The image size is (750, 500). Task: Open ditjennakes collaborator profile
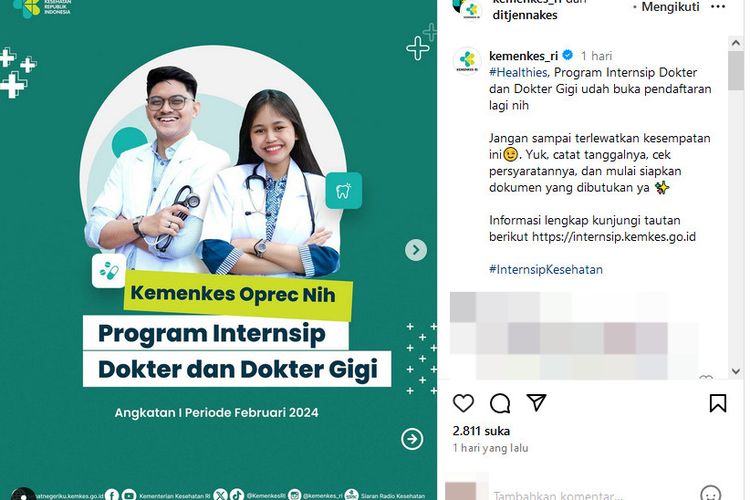coord(525,15)
